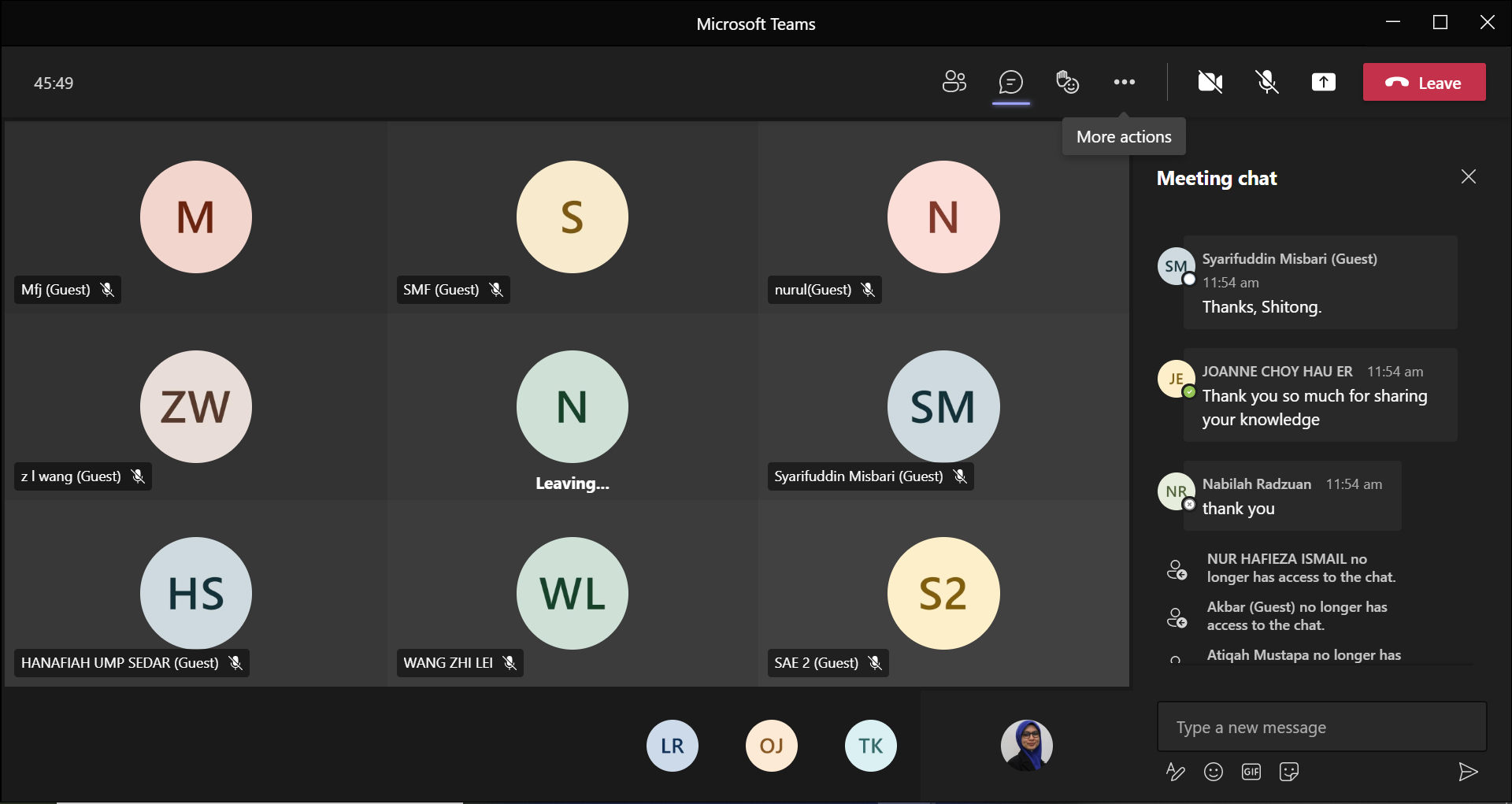Image resolution: width=1512 pixels, height=804 pixels.
Task: Select the Syarifuddin Misbari (Guest) tile
Action: (943, 406)
